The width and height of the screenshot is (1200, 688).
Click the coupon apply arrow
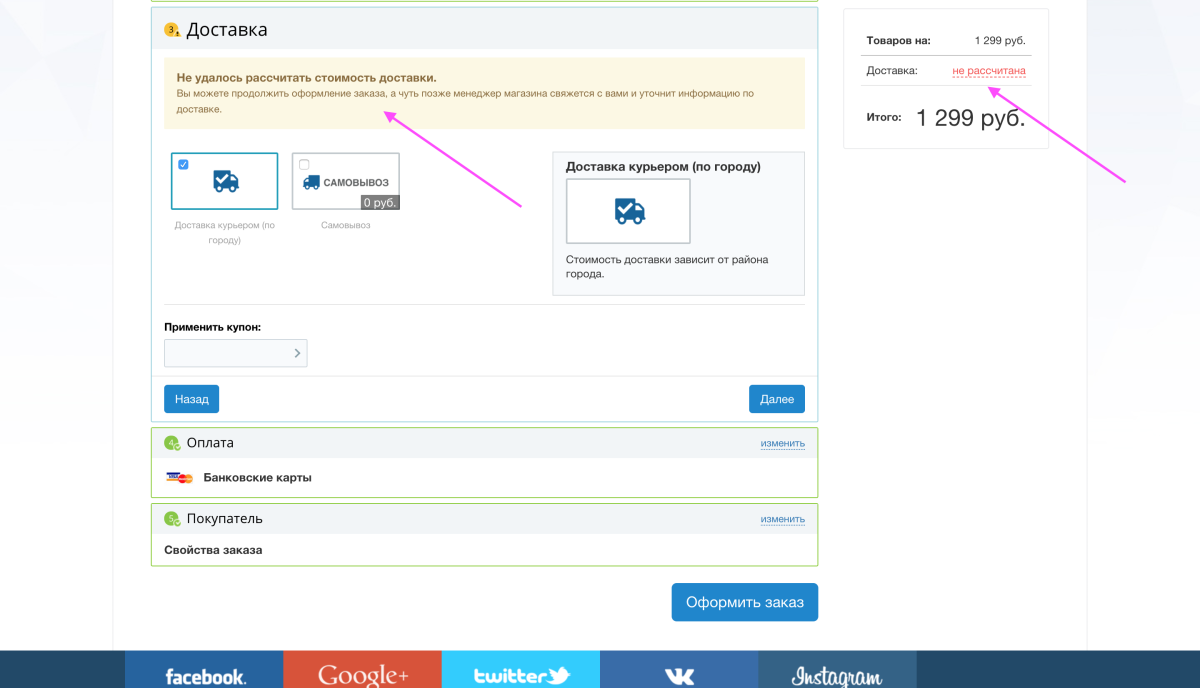(x=297, y=353)
